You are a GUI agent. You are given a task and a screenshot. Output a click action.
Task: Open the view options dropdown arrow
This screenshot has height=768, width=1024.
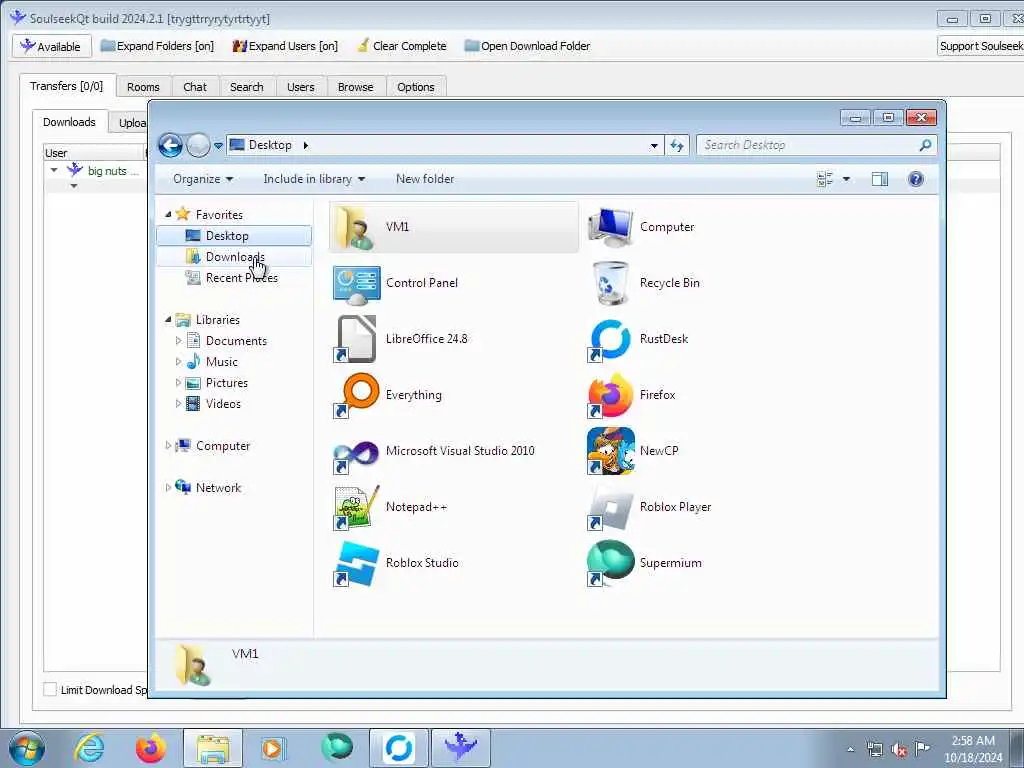tap(846, 179)
